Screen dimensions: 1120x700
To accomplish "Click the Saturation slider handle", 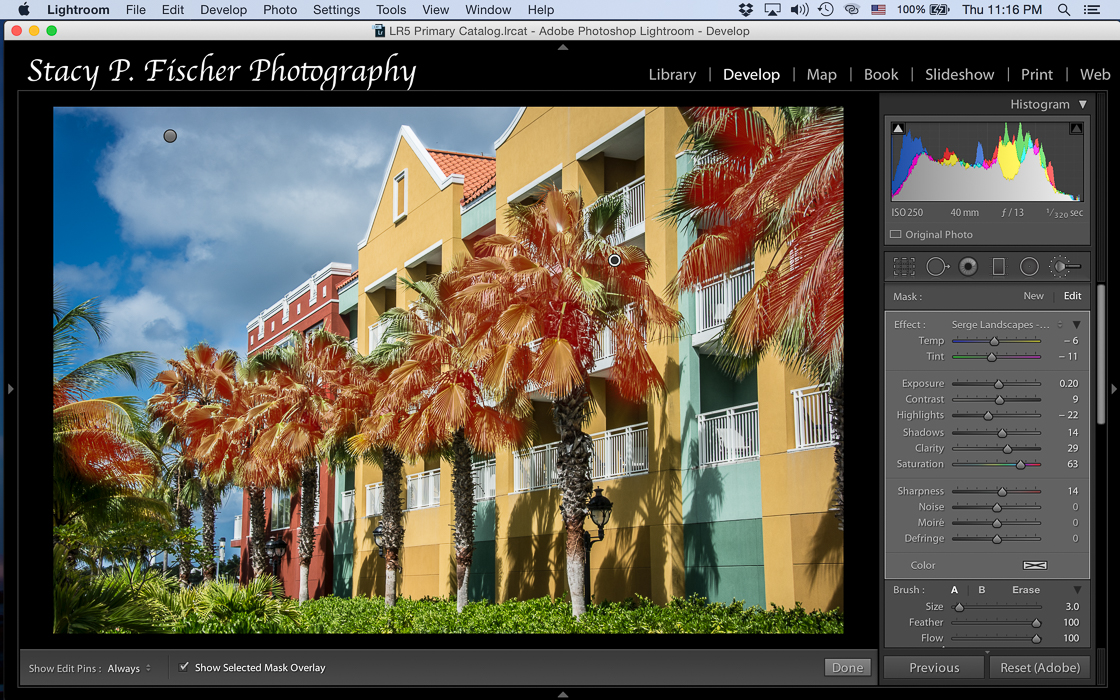I will click(1021, 465).
